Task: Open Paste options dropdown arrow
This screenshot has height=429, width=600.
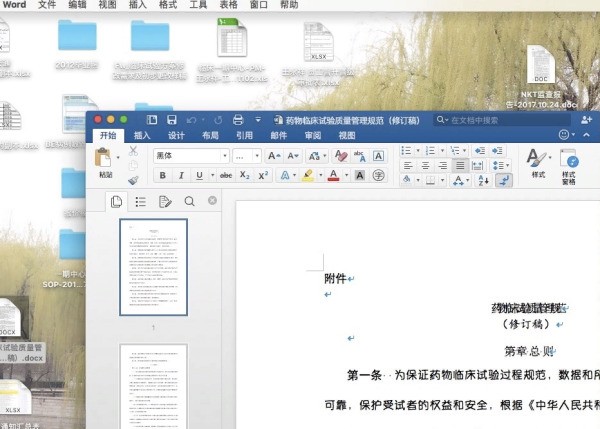Action: pos(118,157)
